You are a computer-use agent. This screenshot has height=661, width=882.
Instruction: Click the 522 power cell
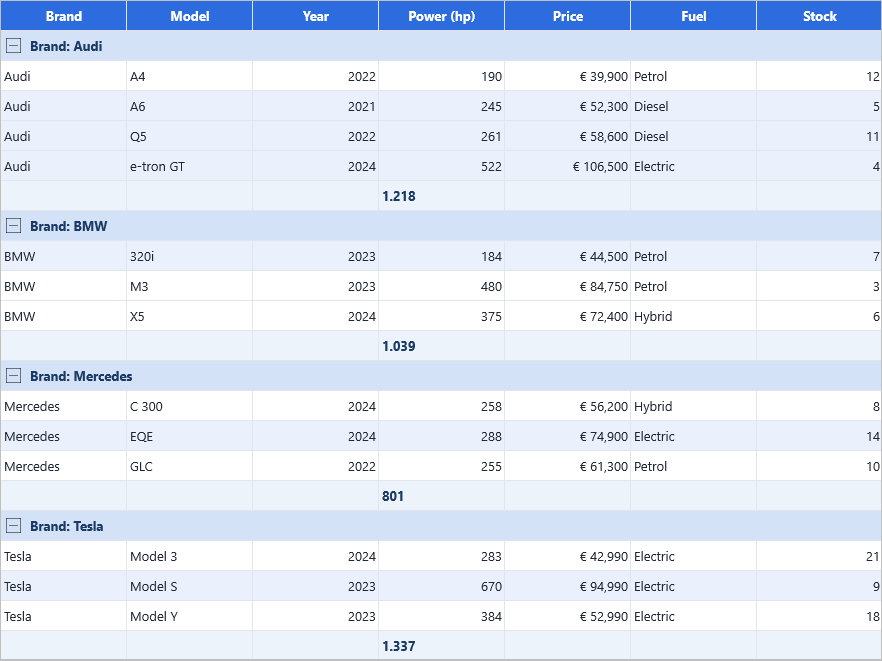[442, 166]
